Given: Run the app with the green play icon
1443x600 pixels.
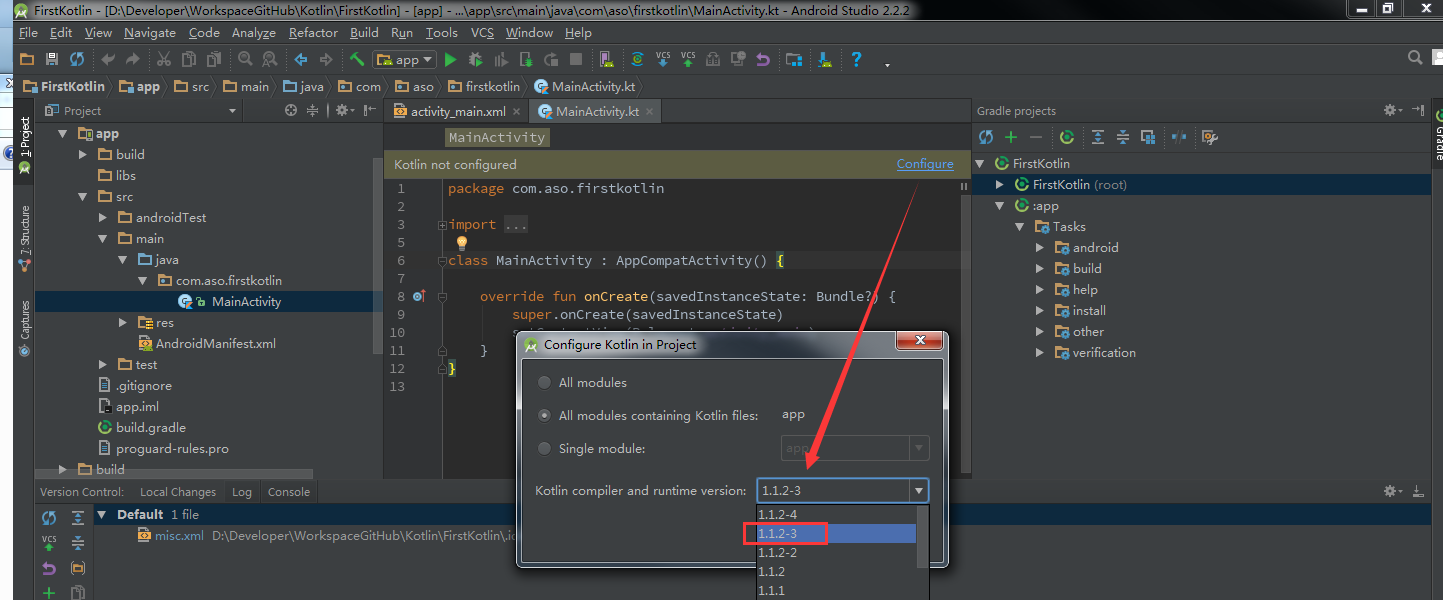Looking at the screenshot, I should tap(450, 60).
